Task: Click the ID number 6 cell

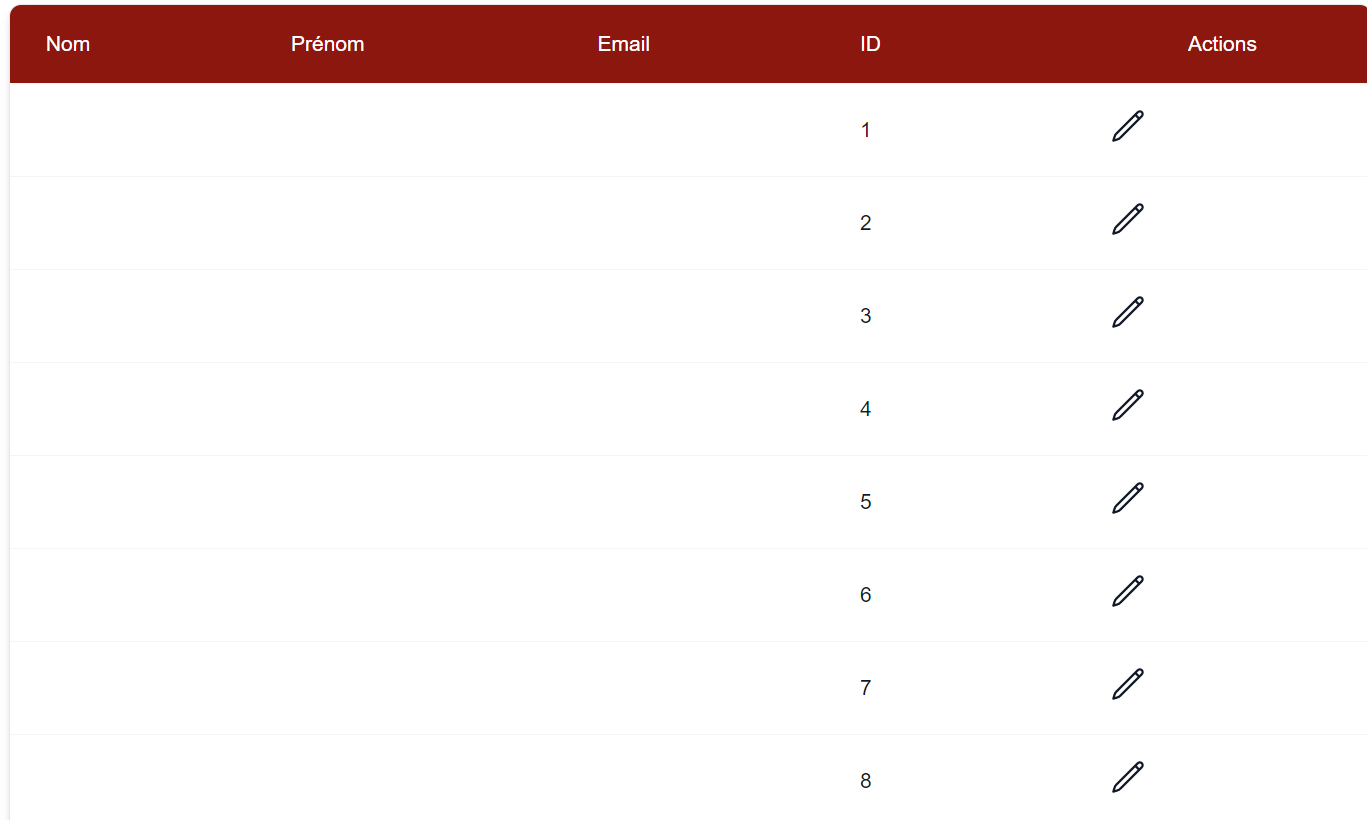Action: 866,595
